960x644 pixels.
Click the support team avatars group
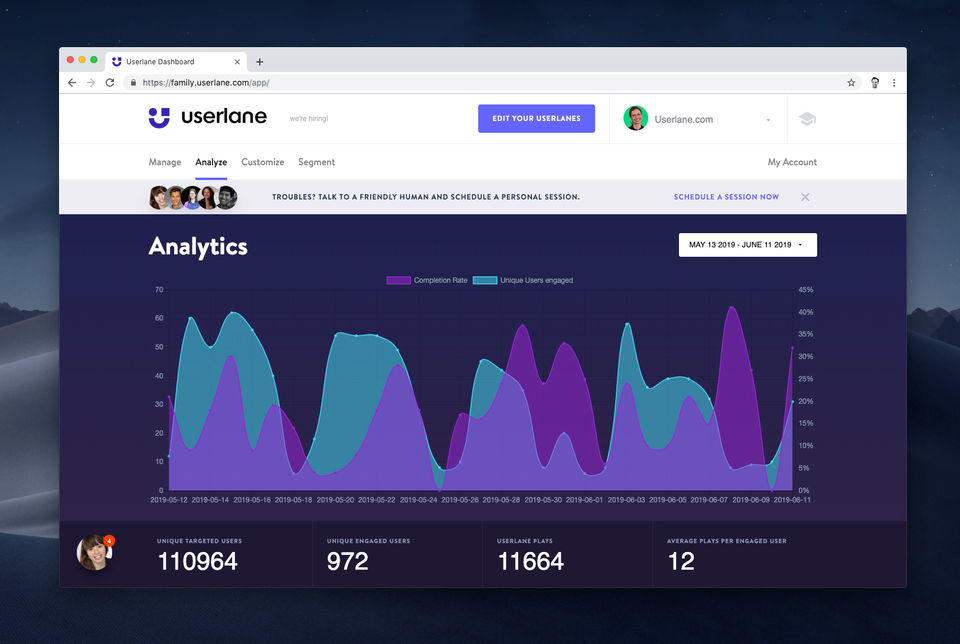click(x=193, y=197)
